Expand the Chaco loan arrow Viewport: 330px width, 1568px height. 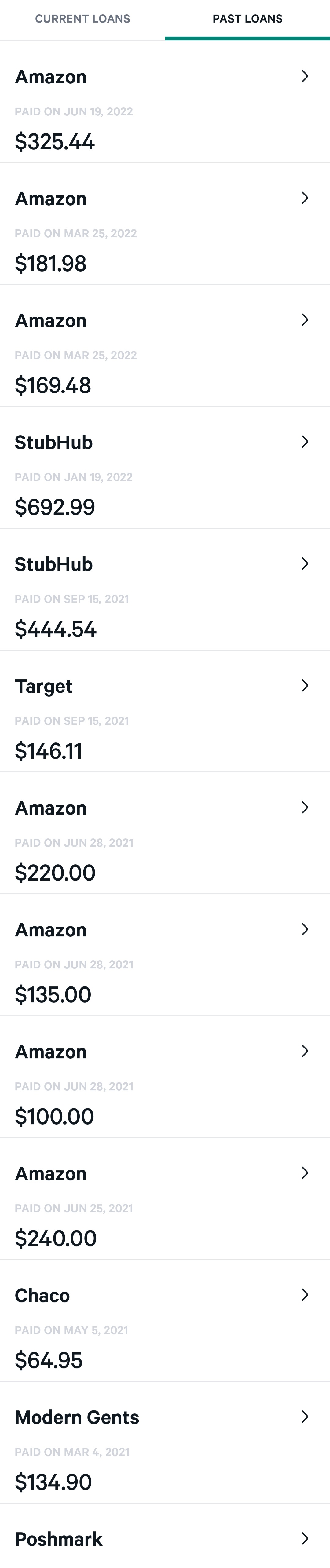304,1295
